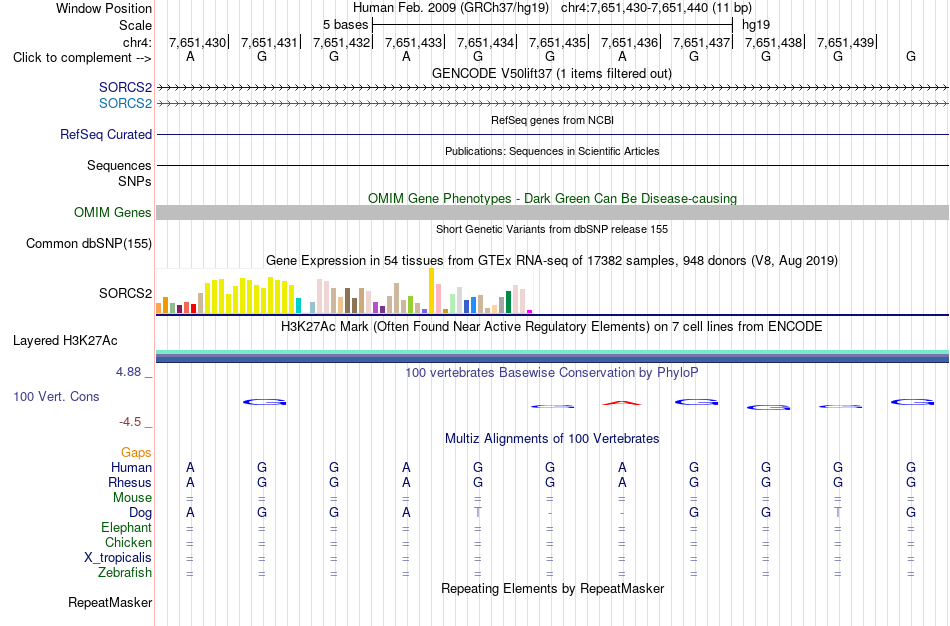Select the Human species row label

coord(131,468)
